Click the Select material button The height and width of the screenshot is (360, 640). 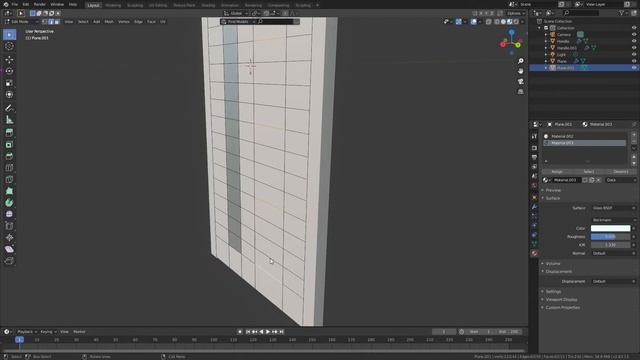pyautogui.click(x=589, y=172)
